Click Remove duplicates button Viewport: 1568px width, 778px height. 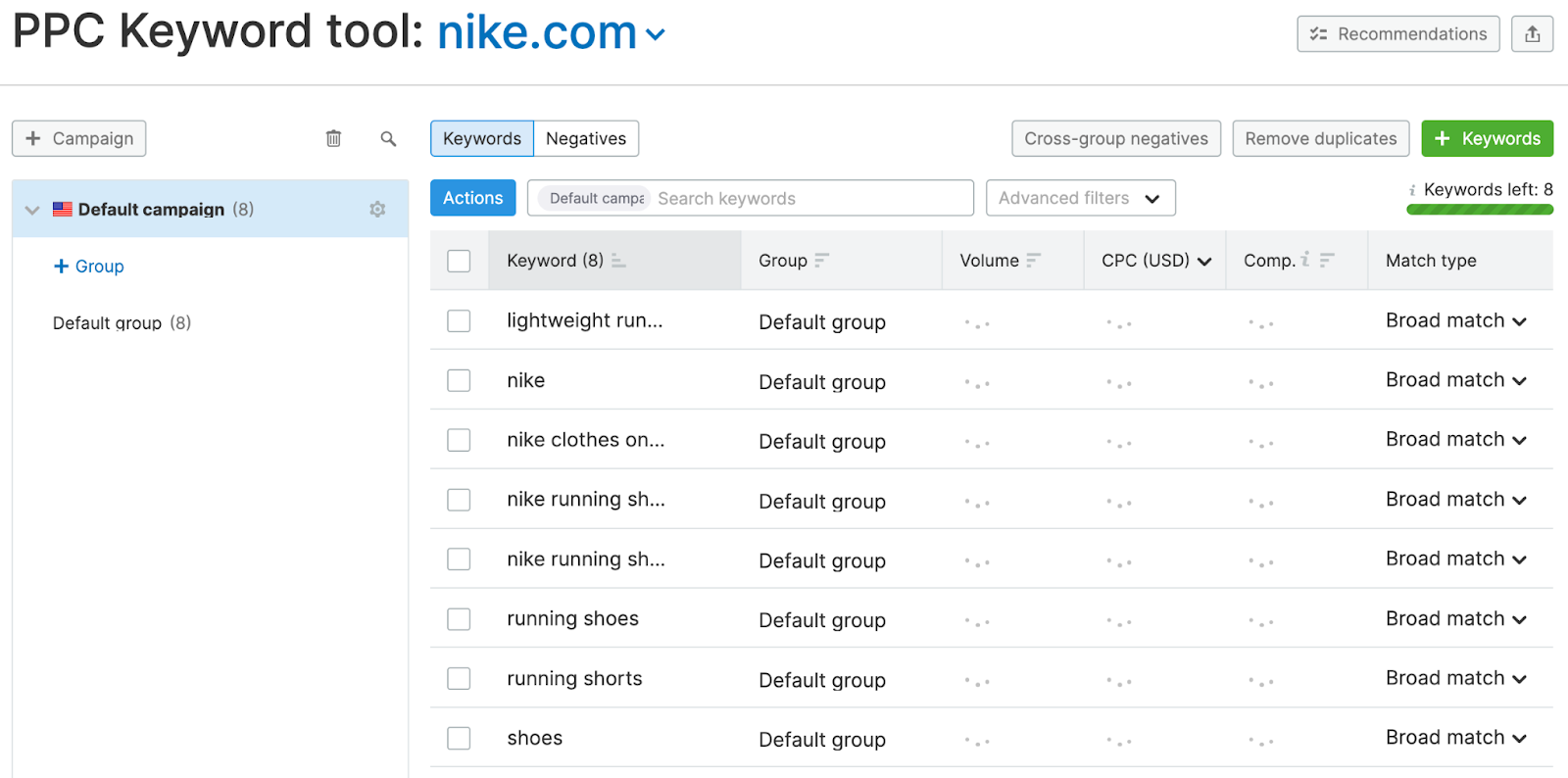point(1321,138)
